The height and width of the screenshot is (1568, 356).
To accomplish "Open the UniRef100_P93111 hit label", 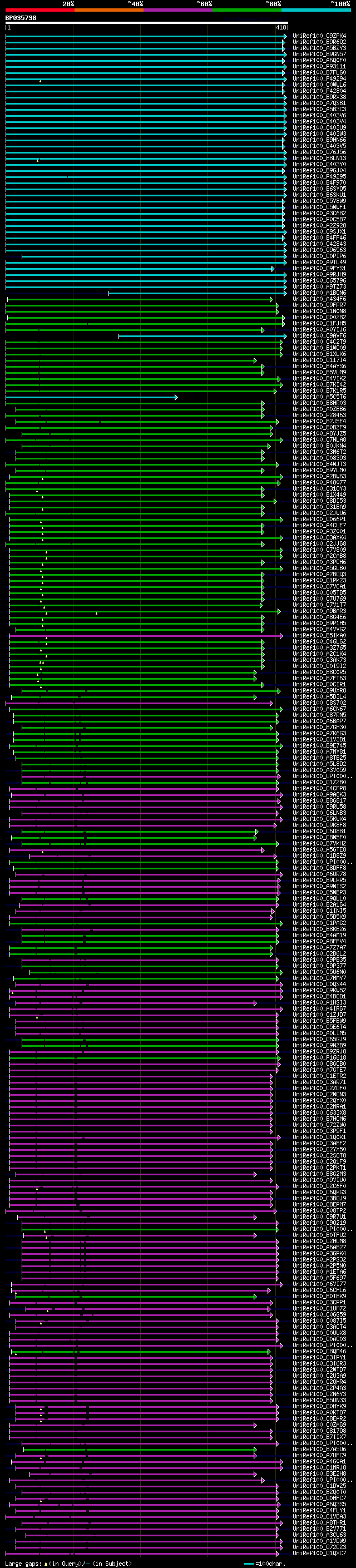I will (x=319, y=66).
